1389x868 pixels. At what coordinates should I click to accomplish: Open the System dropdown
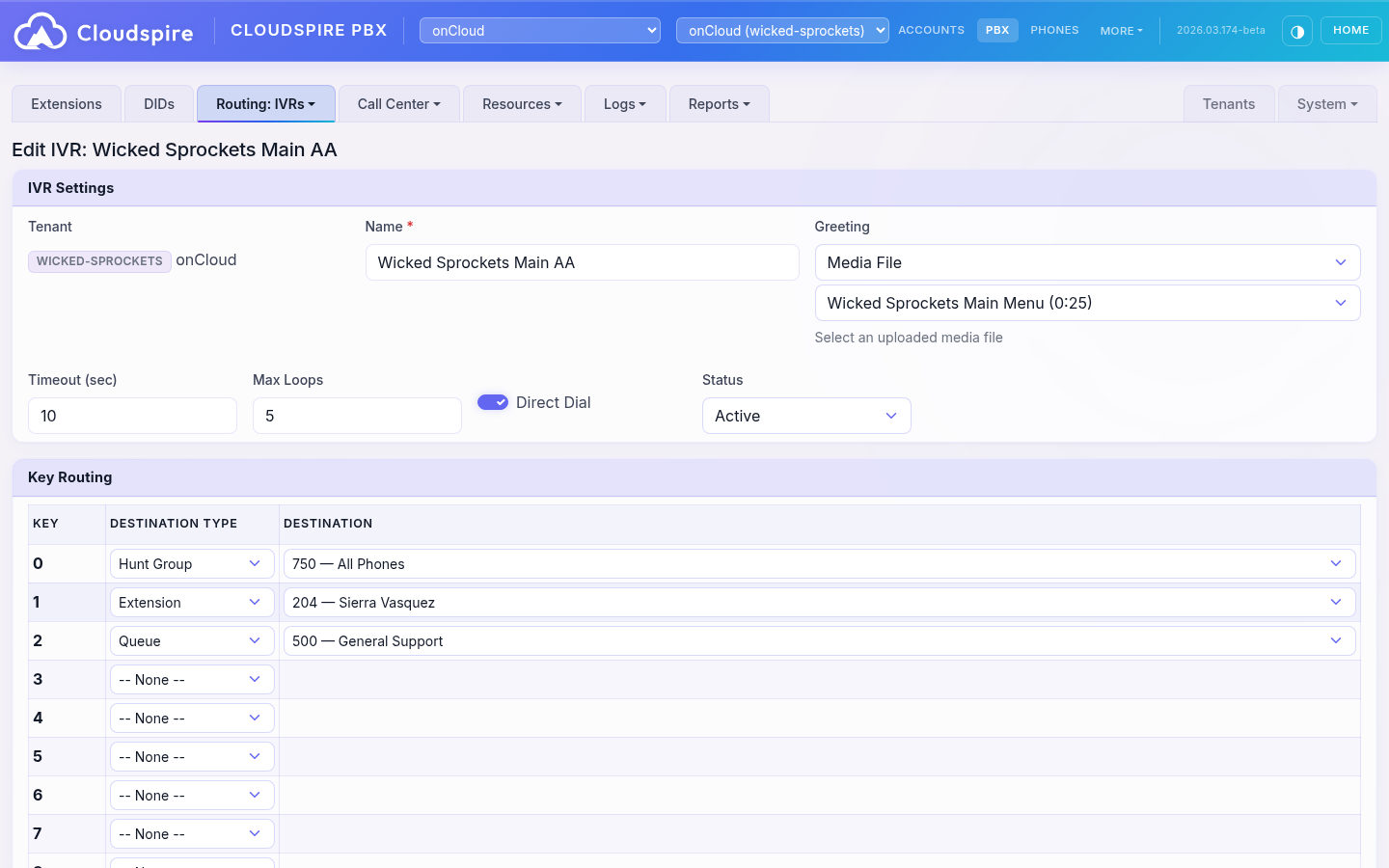[x=1326, y=103]
